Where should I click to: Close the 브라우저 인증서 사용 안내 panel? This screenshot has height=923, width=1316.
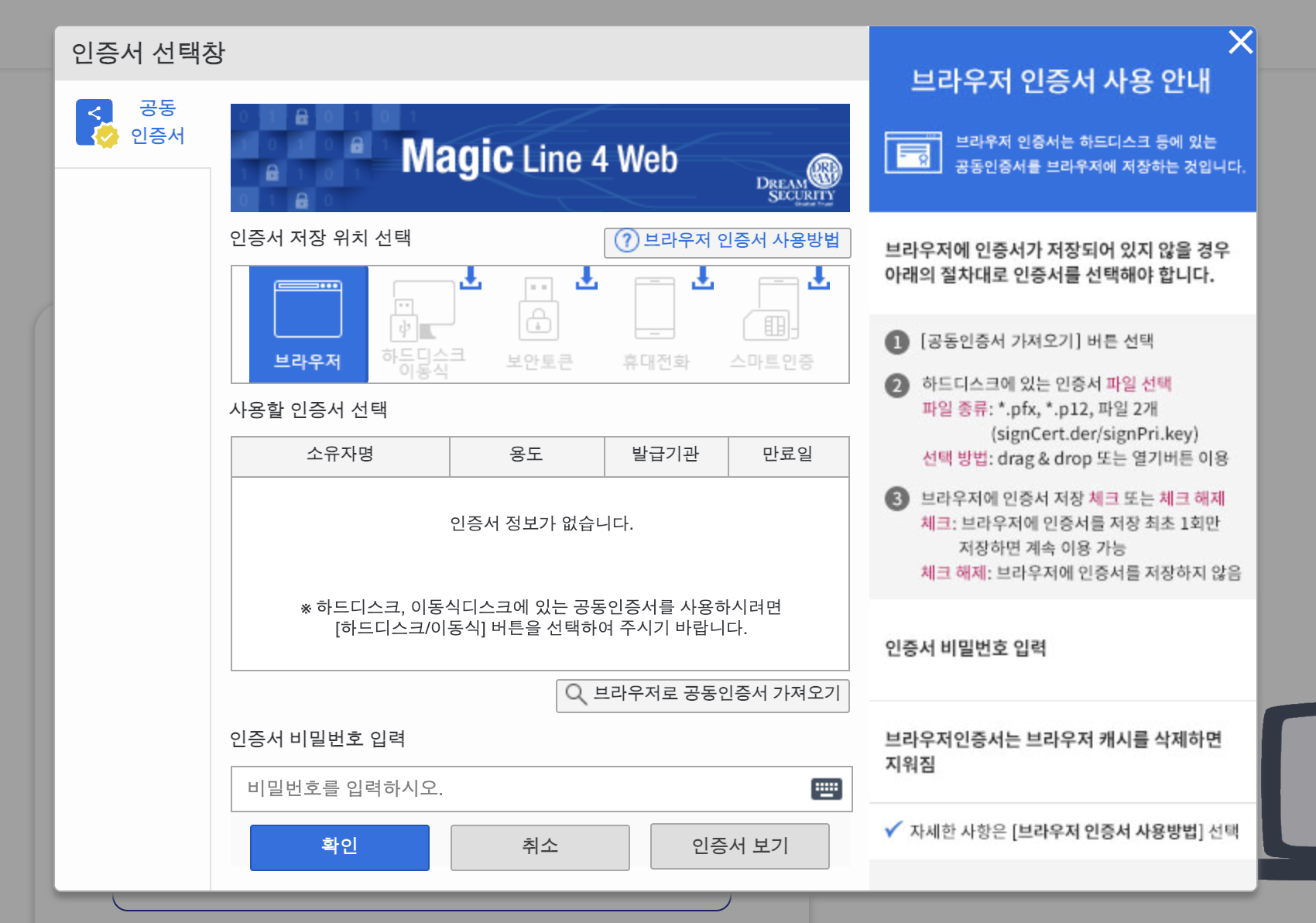point(1240,42)
